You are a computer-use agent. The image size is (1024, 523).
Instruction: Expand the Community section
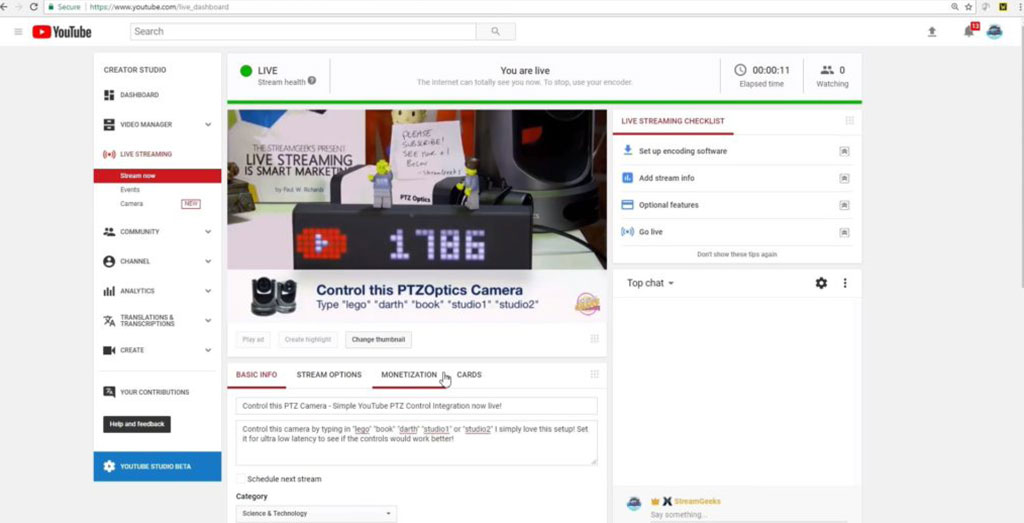pyautogui.click(x=208, y=232)
